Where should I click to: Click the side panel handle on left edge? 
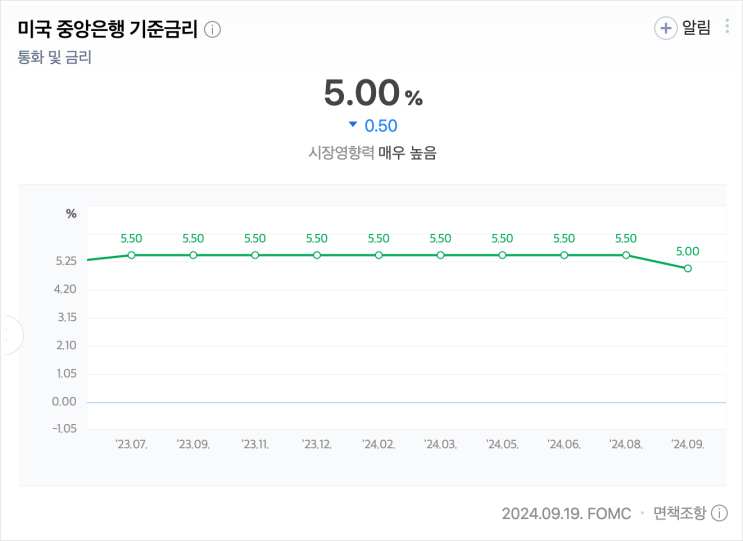coord(7,335)
